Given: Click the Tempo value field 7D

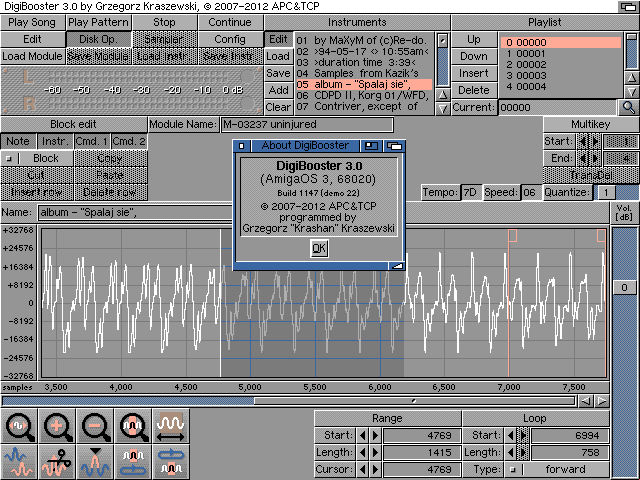Looking at the screenshot, I should coord(471,192).
